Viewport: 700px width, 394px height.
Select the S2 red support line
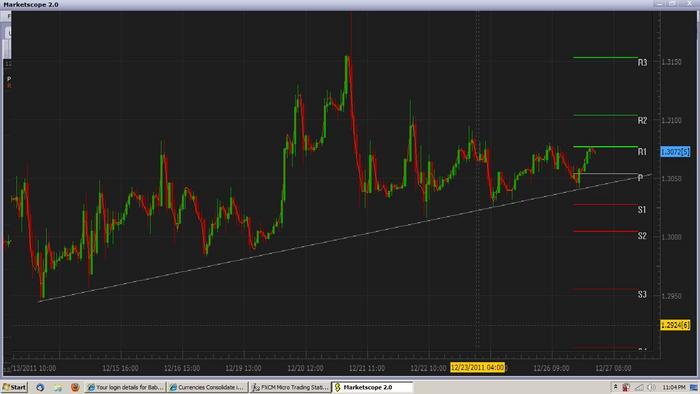(605, 231)
